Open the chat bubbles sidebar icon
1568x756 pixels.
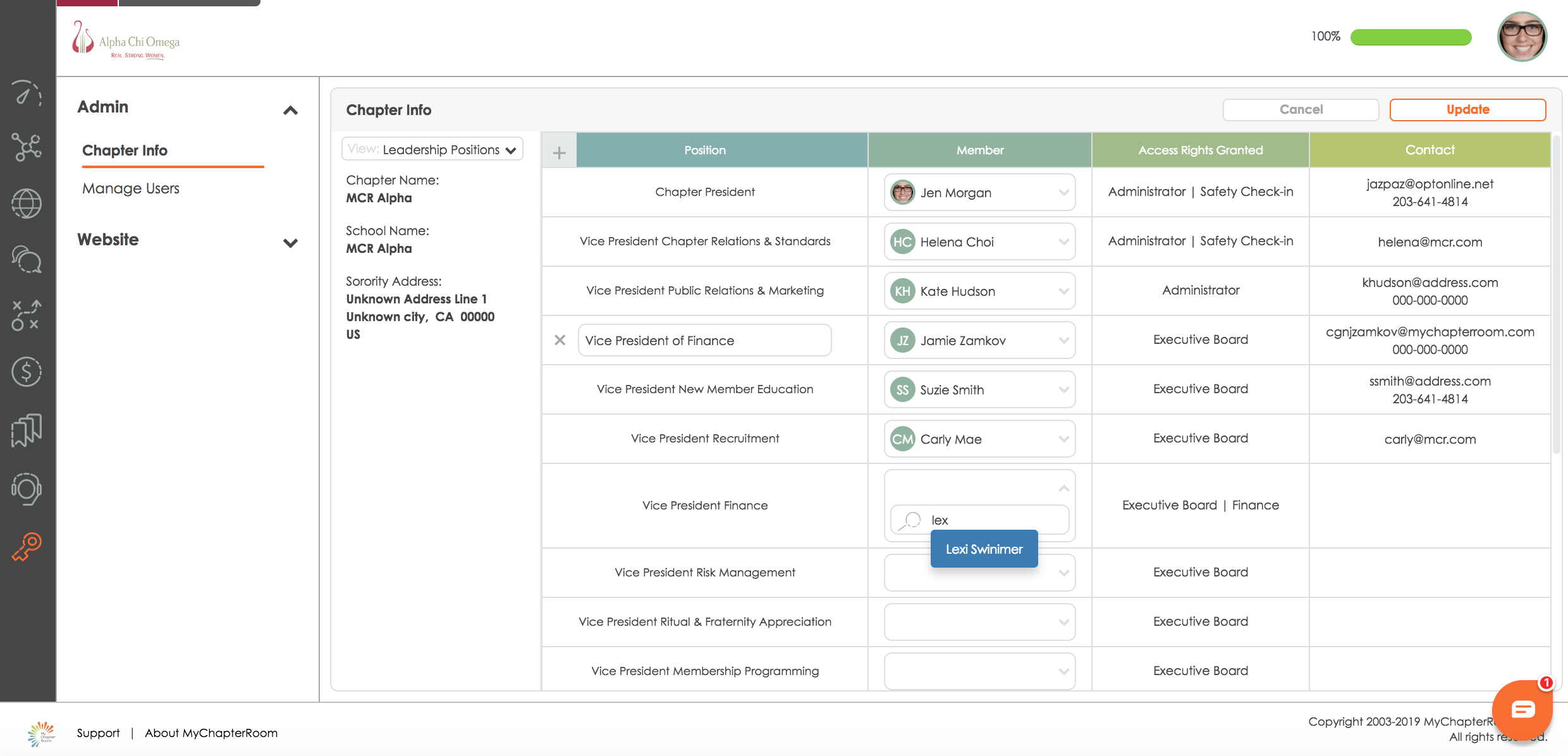pos(27,259)
